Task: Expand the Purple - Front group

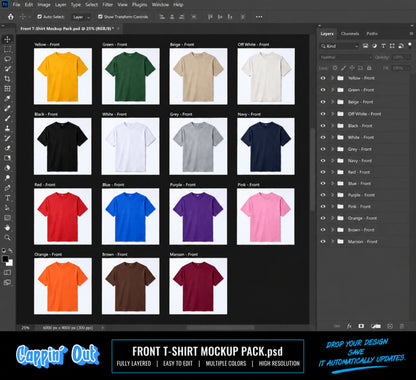Action: point(332,195)
